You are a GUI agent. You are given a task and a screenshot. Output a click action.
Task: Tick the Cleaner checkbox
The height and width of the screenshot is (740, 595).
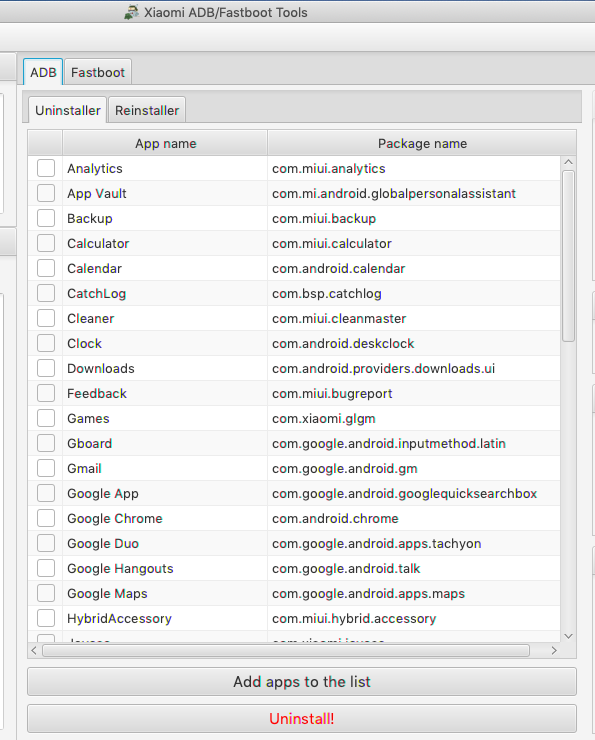pos(46,318)
